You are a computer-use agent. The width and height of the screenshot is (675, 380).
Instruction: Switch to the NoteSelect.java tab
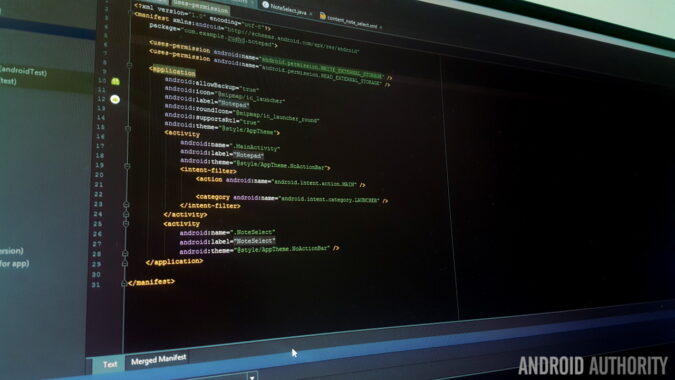pyautogui.click(x=288, y=9)
